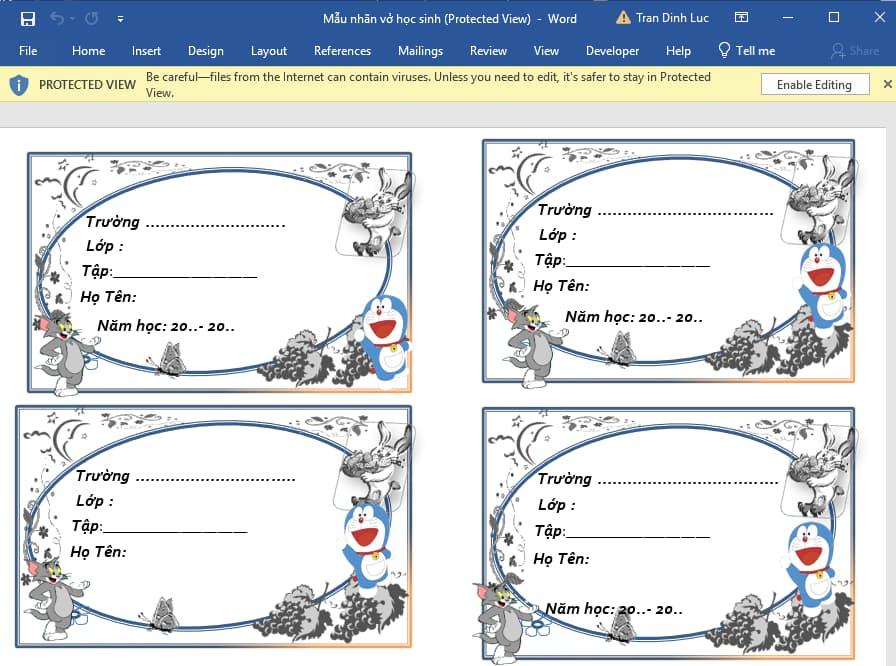Minimize the Word window
Screen dimensions: 896x666
point(788,18)
